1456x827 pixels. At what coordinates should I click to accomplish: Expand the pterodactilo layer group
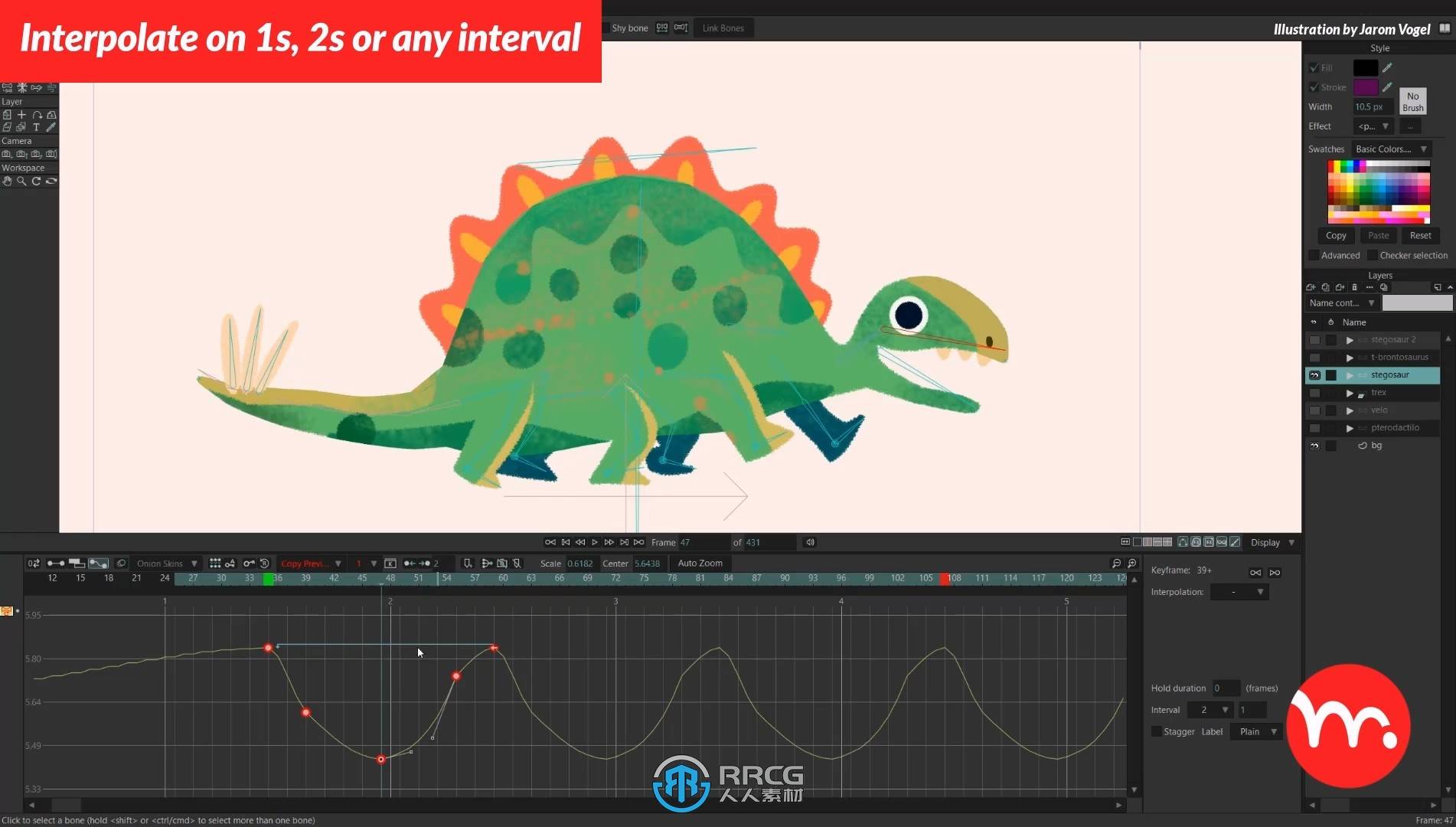[1350, 428]
